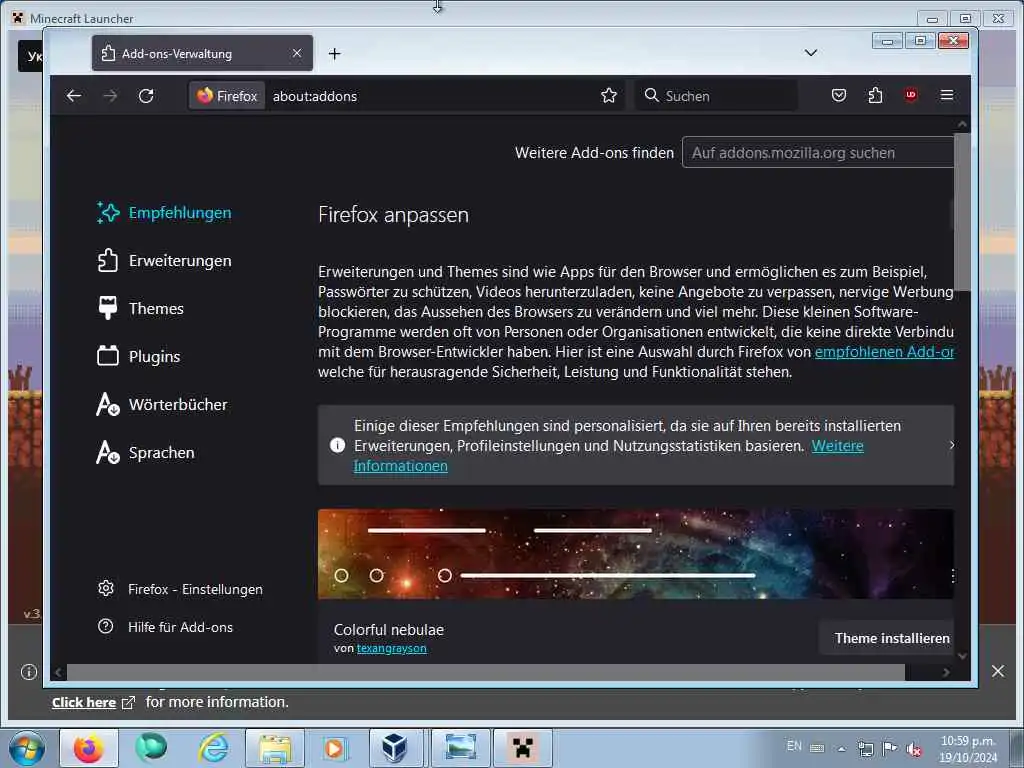Open Sprachen category in sidebar
The height and width of the screenshot is (768, 1024).
point(145,453)
